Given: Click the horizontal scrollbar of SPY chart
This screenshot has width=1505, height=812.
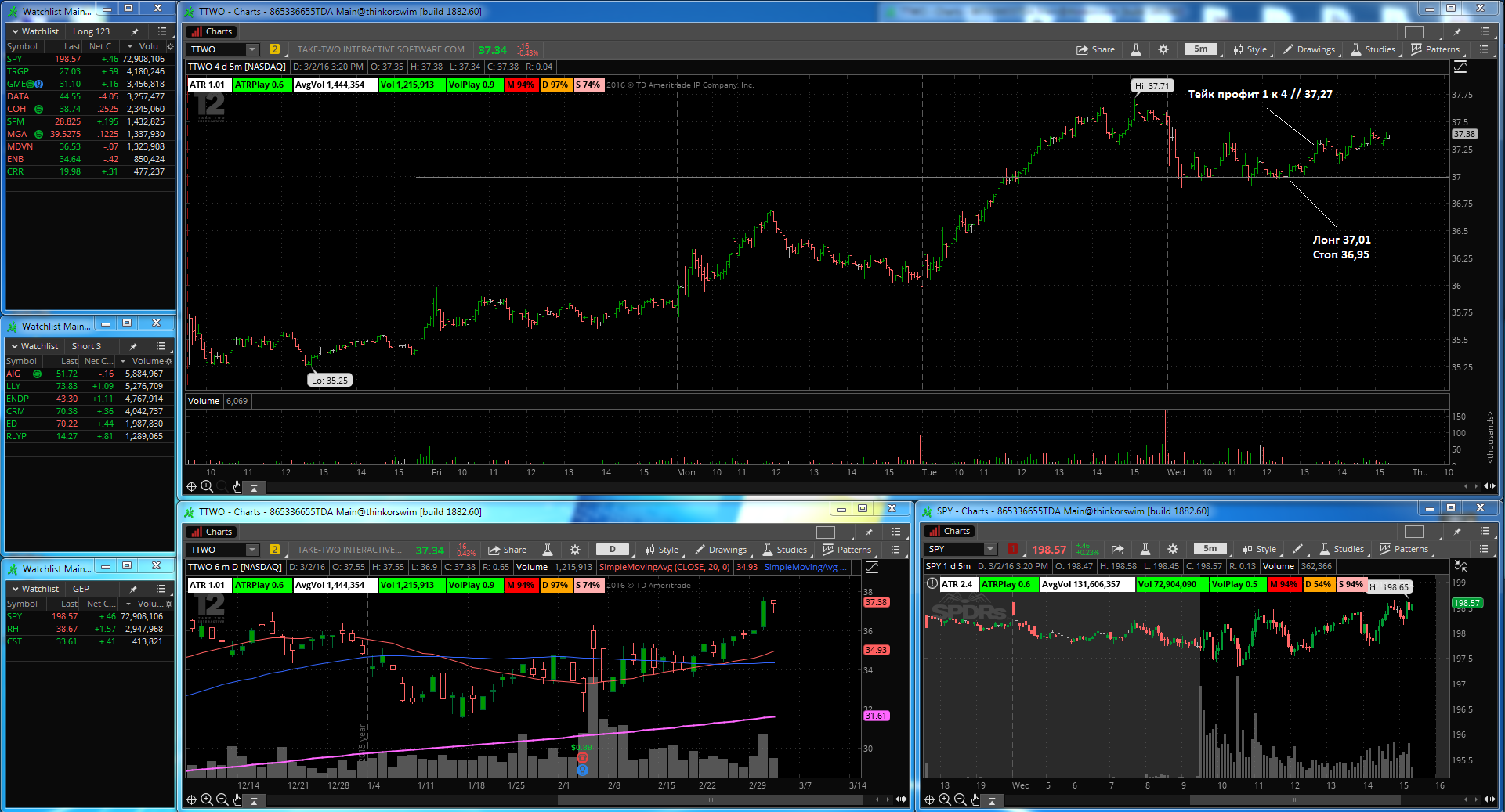Looking at the screenshot, I should (x=1295, y=800).
